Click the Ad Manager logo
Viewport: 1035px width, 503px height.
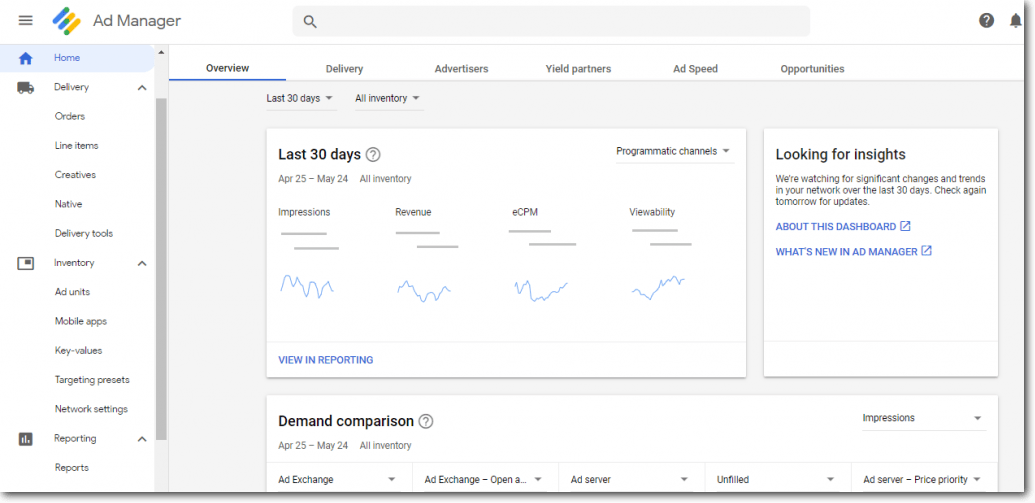click(67, 21)
